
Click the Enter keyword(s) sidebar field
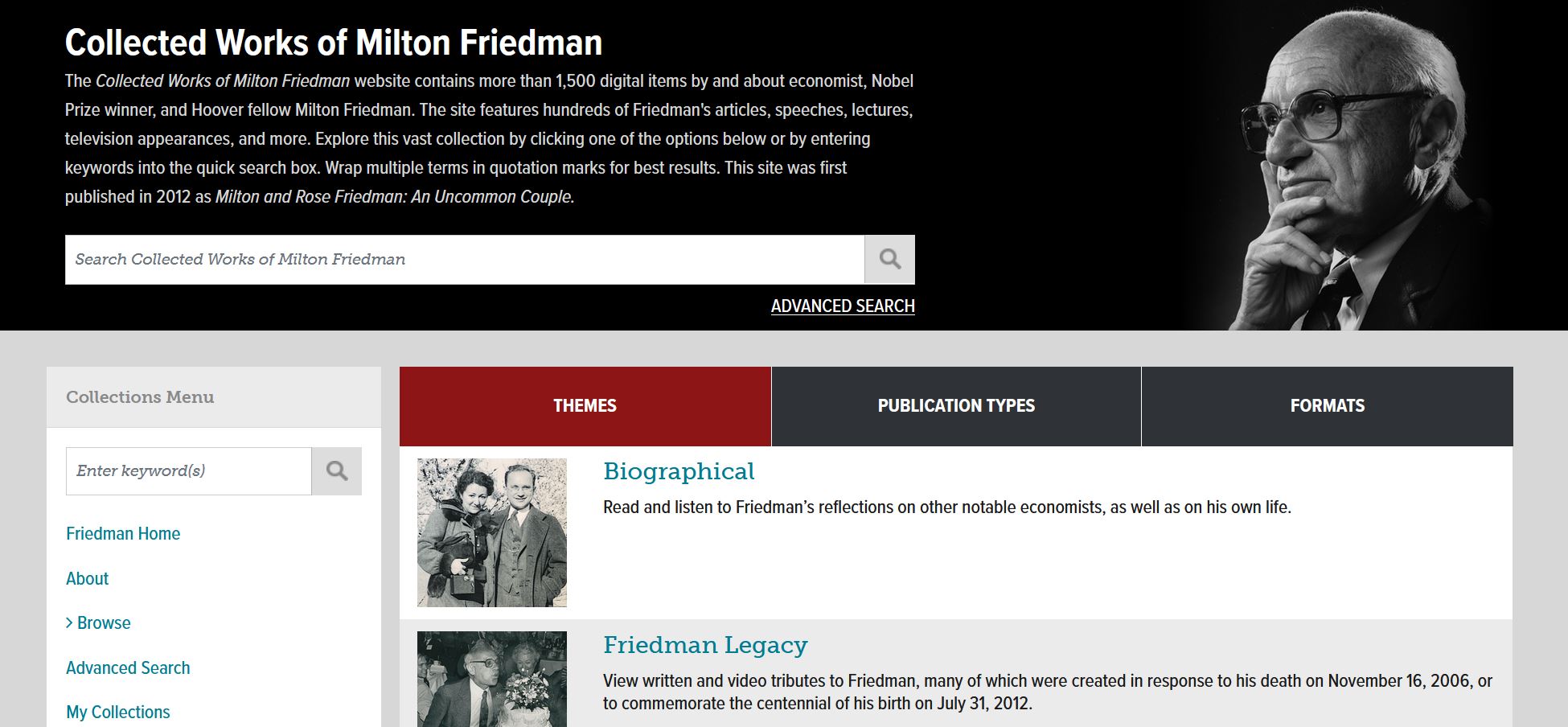point(188,471)
